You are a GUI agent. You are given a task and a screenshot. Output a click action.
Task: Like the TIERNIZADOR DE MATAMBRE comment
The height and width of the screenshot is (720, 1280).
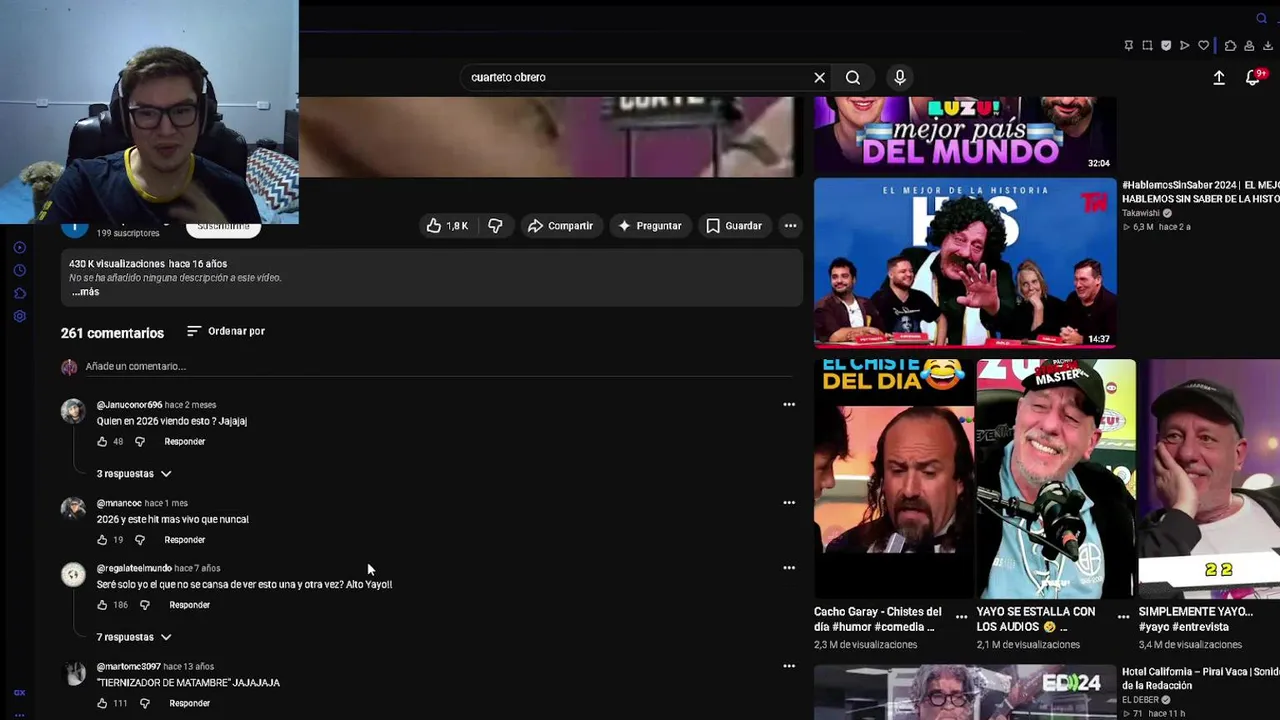pos(102,703)
